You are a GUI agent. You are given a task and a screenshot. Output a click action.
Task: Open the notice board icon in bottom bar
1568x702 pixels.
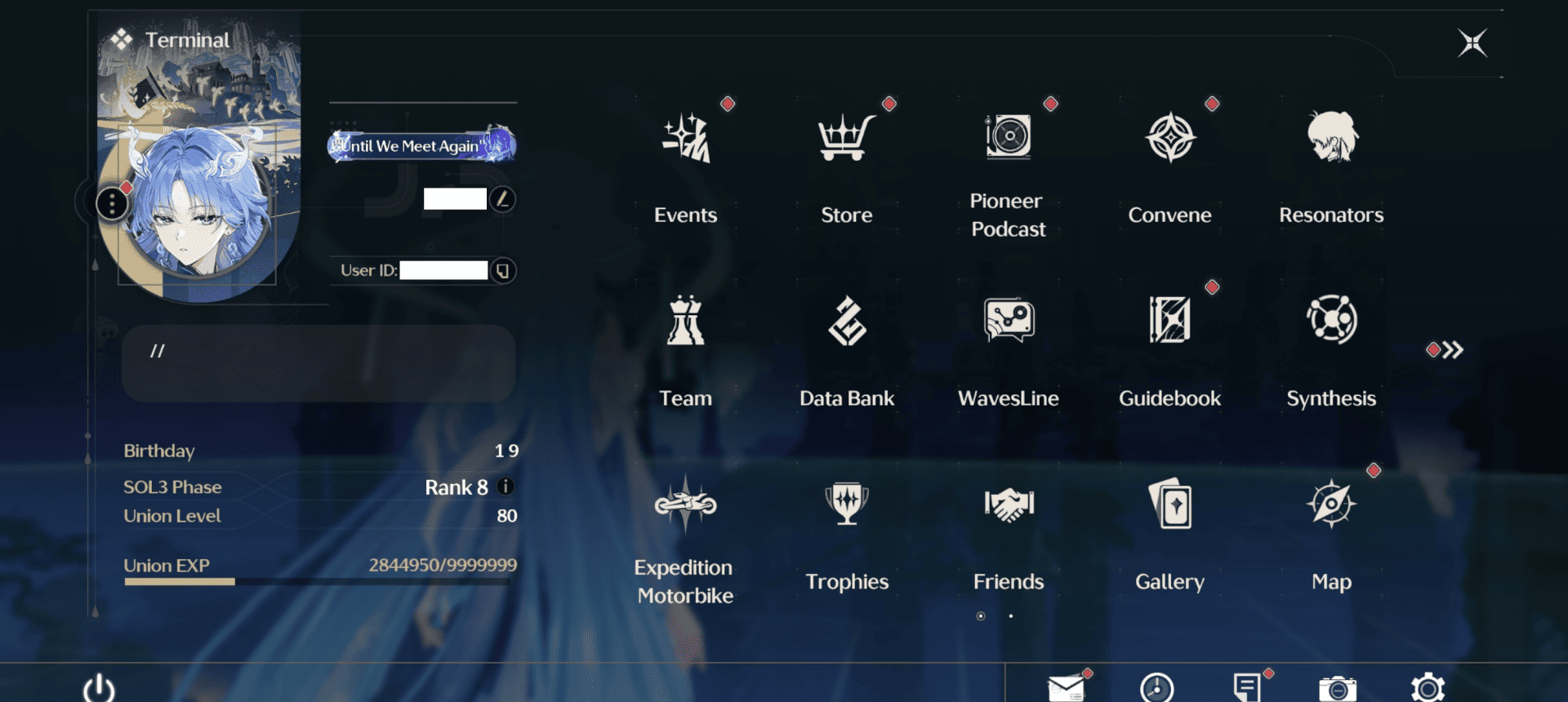click(x=1247, y=688)
